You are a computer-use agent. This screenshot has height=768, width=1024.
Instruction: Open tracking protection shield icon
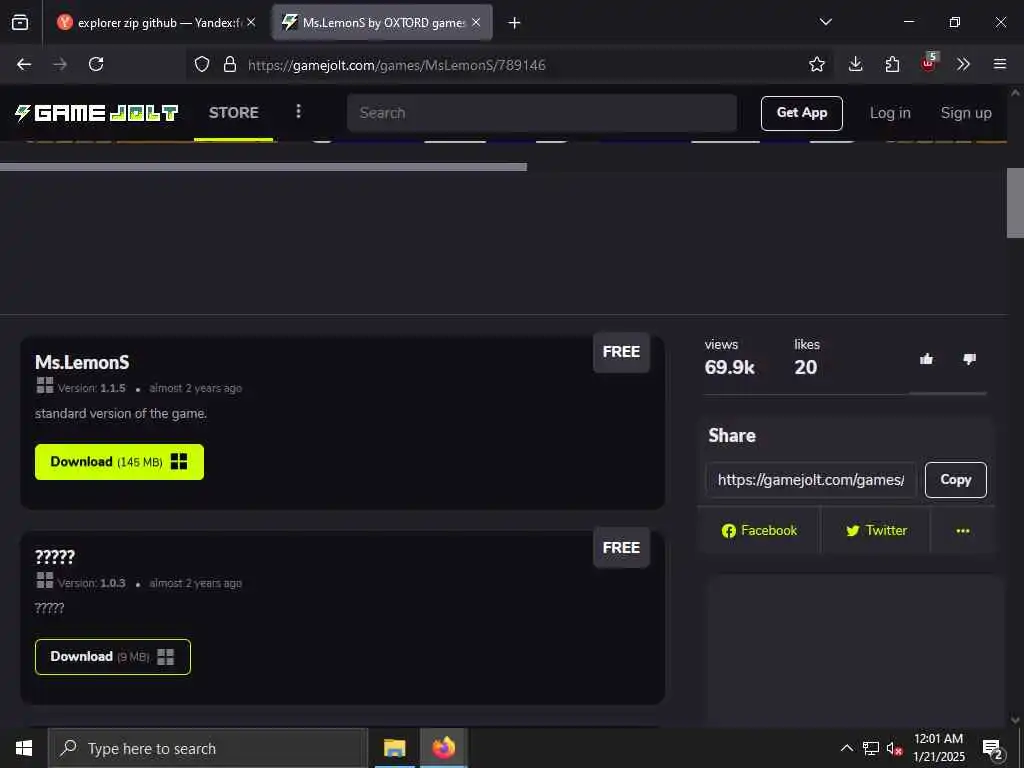(202, 64)
